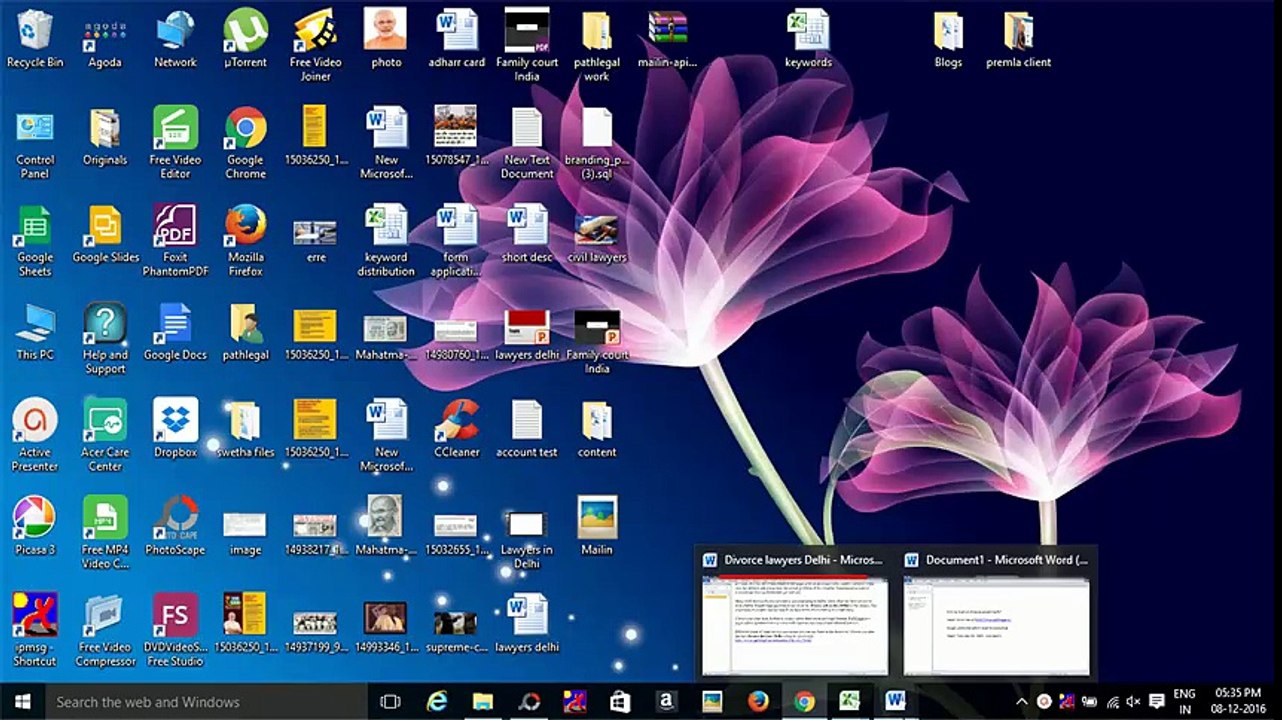Image resolution: width=1282 pixels, height=720 pixels.
Task: Launch the Dropbox shortcut
Action: [175, 429]
